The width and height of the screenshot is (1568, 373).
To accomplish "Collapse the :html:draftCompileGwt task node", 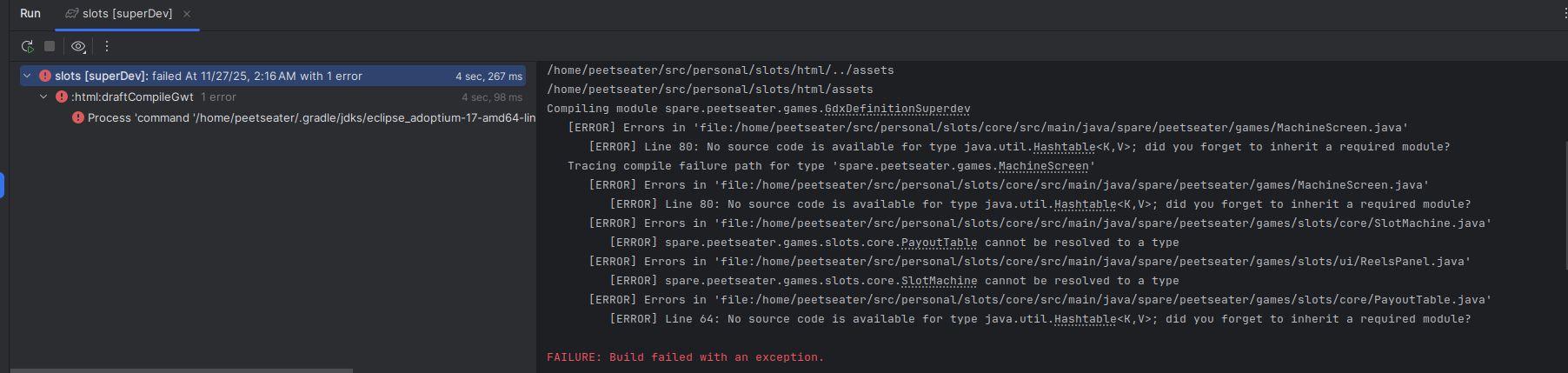I will pos(43,97).
